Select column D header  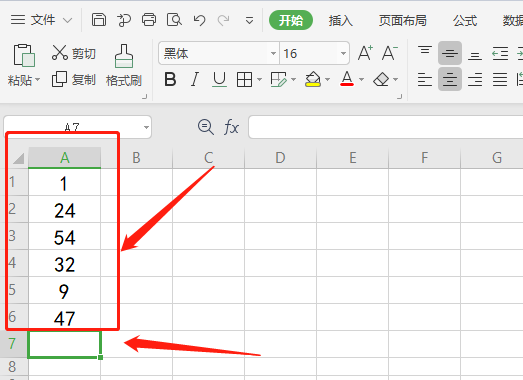pos(280,158)
